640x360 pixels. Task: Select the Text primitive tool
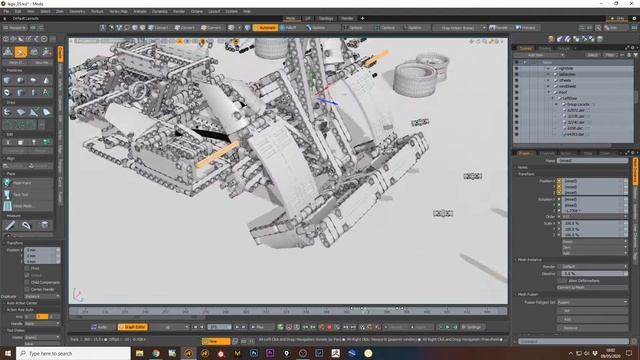(x=46, y=93)
